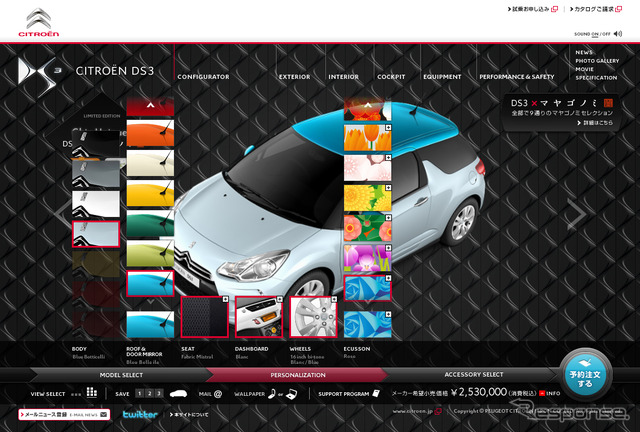Open MOVIE link

pyautogui.click(x=584, y=69)
